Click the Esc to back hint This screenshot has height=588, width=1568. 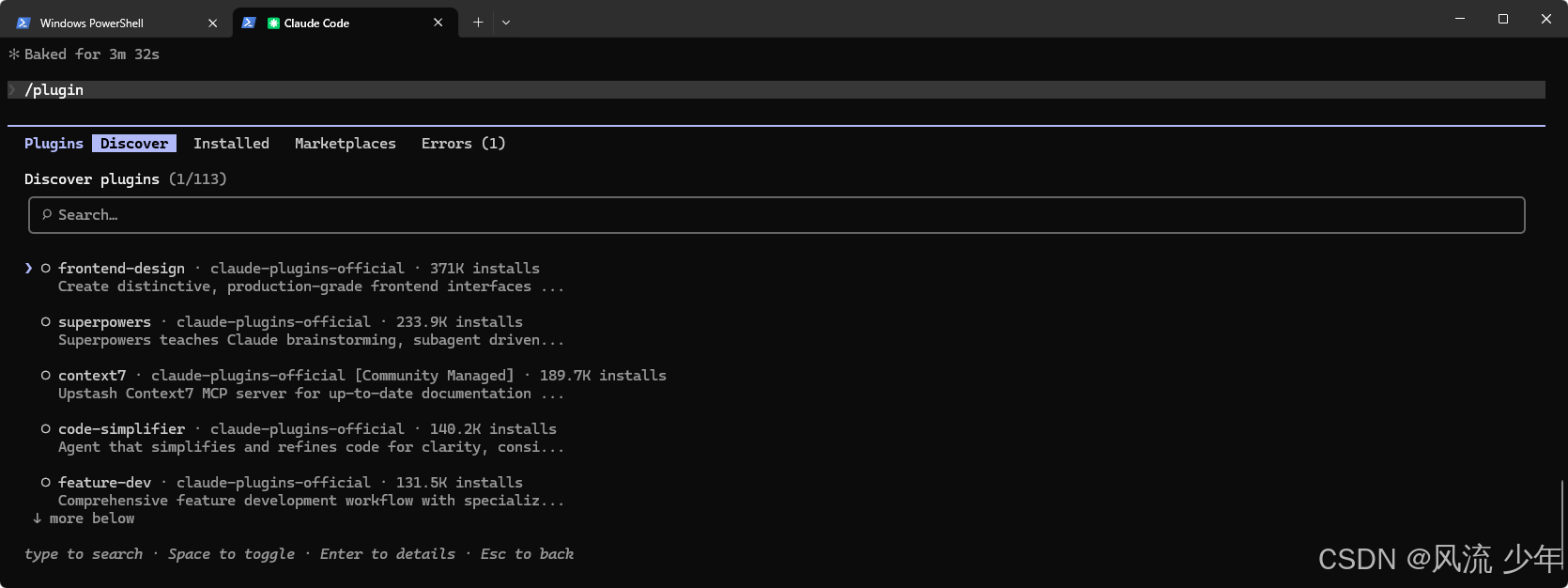(x=527, y=554)
